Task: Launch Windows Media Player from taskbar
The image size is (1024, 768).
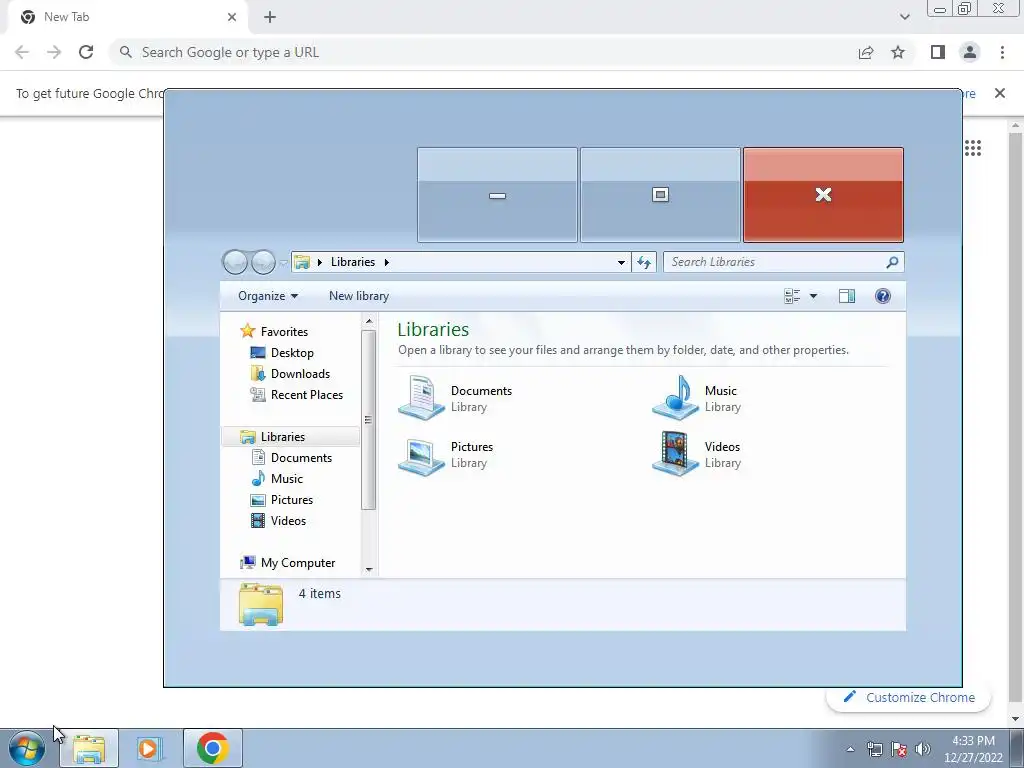Action: coord(151,748)
